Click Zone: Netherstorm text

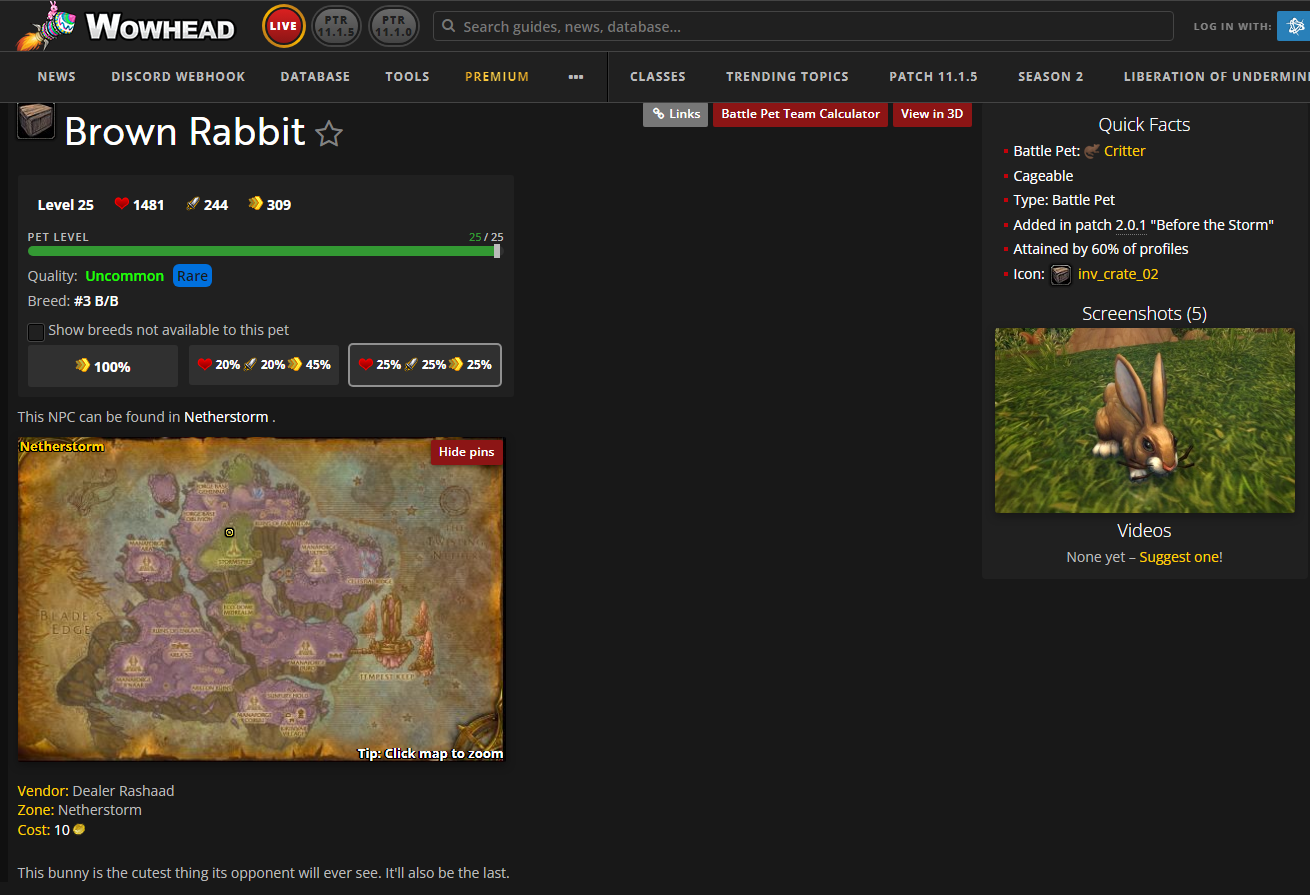(x=80, y=810)
